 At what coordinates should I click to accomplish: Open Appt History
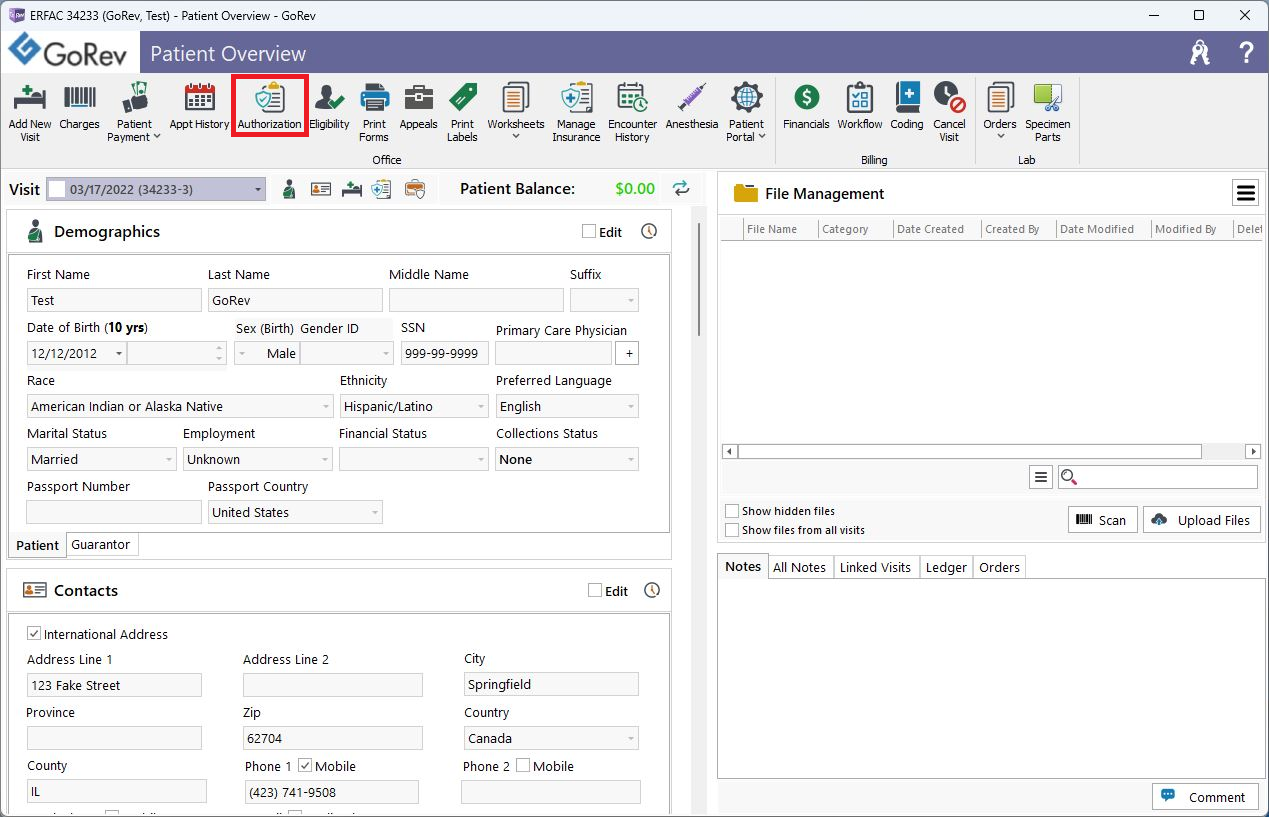[x=199, y=107]
